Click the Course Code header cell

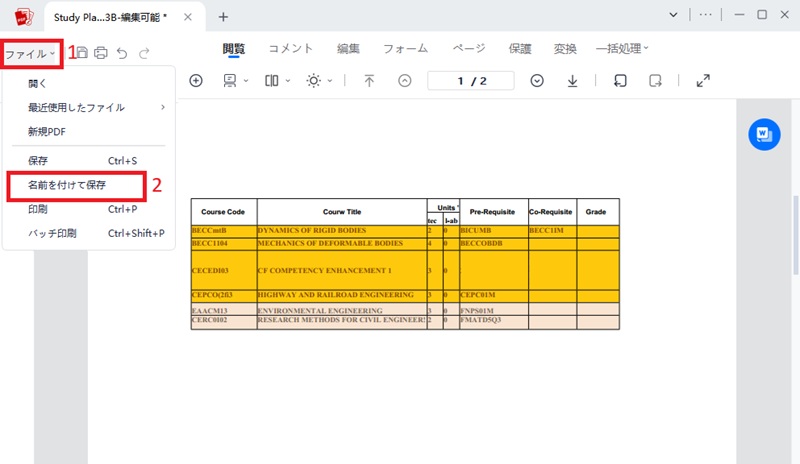(223, 212)
